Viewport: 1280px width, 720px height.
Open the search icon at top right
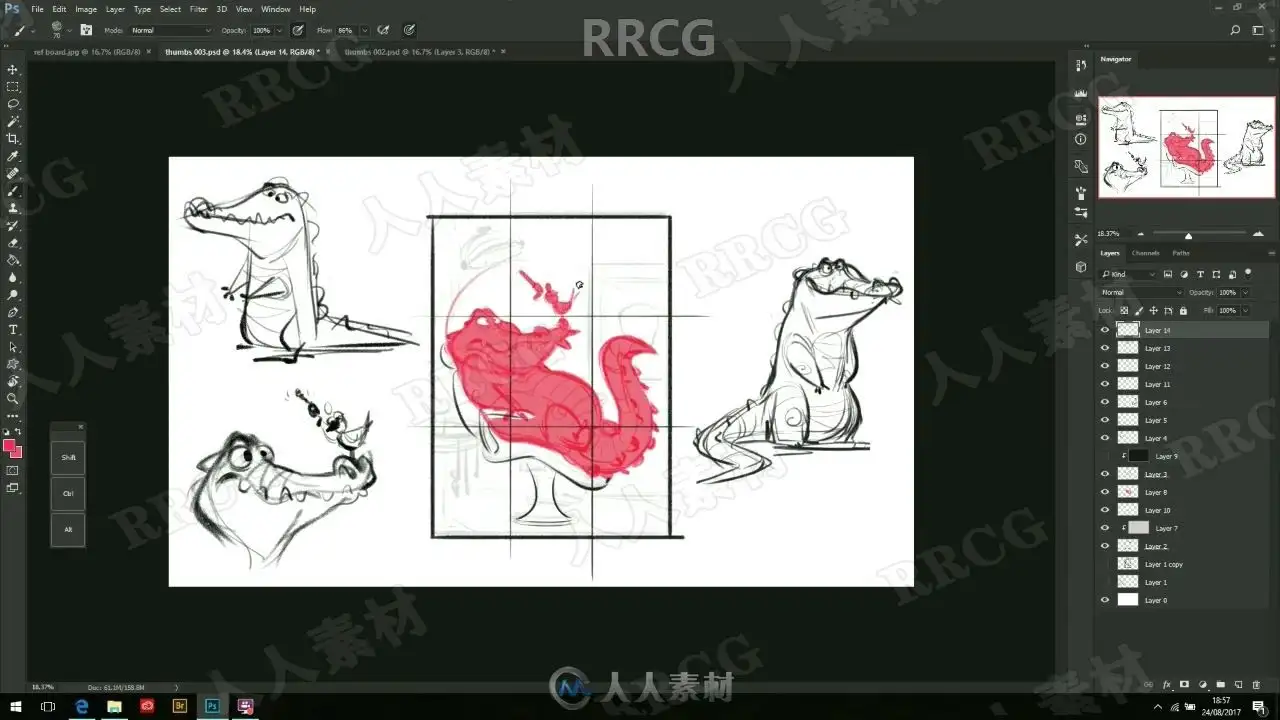click(1236, 30)
